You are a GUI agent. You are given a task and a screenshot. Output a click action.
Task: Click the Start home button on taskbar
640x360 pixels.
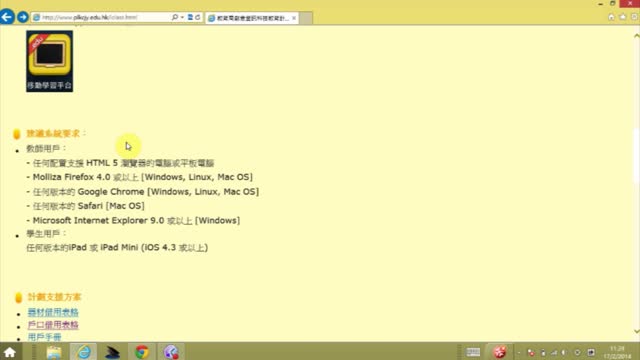click(x=10, y=352)
